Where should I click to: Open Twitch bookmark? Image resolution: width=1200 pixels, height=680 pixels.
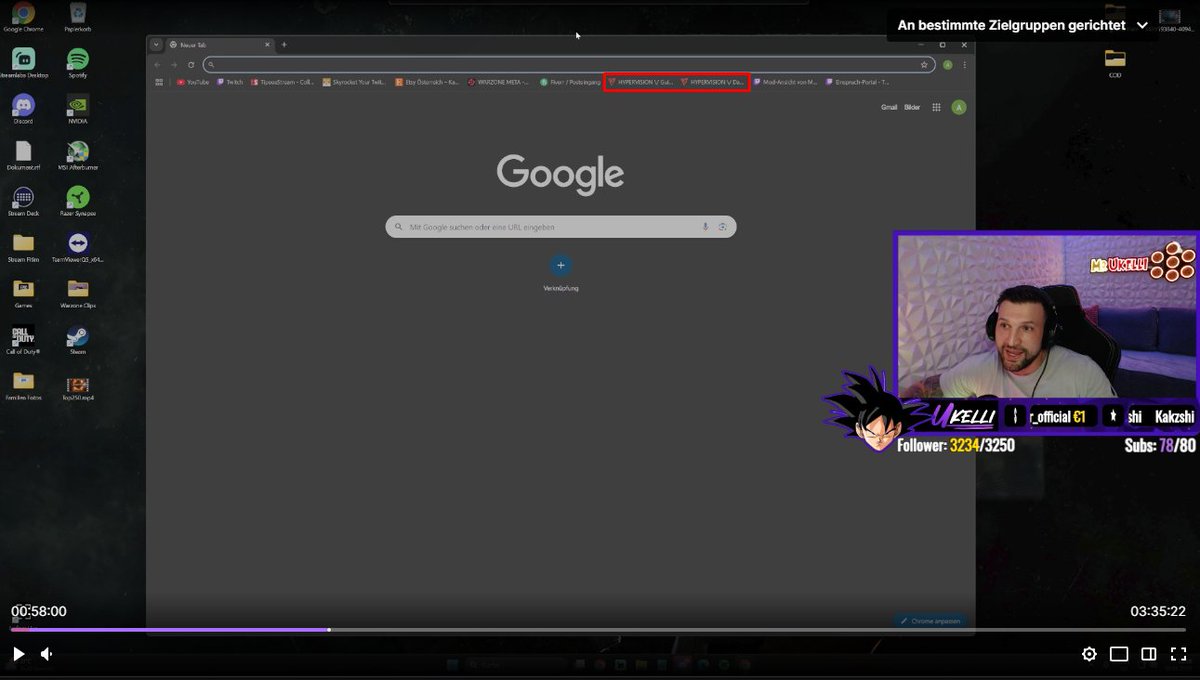230,82
